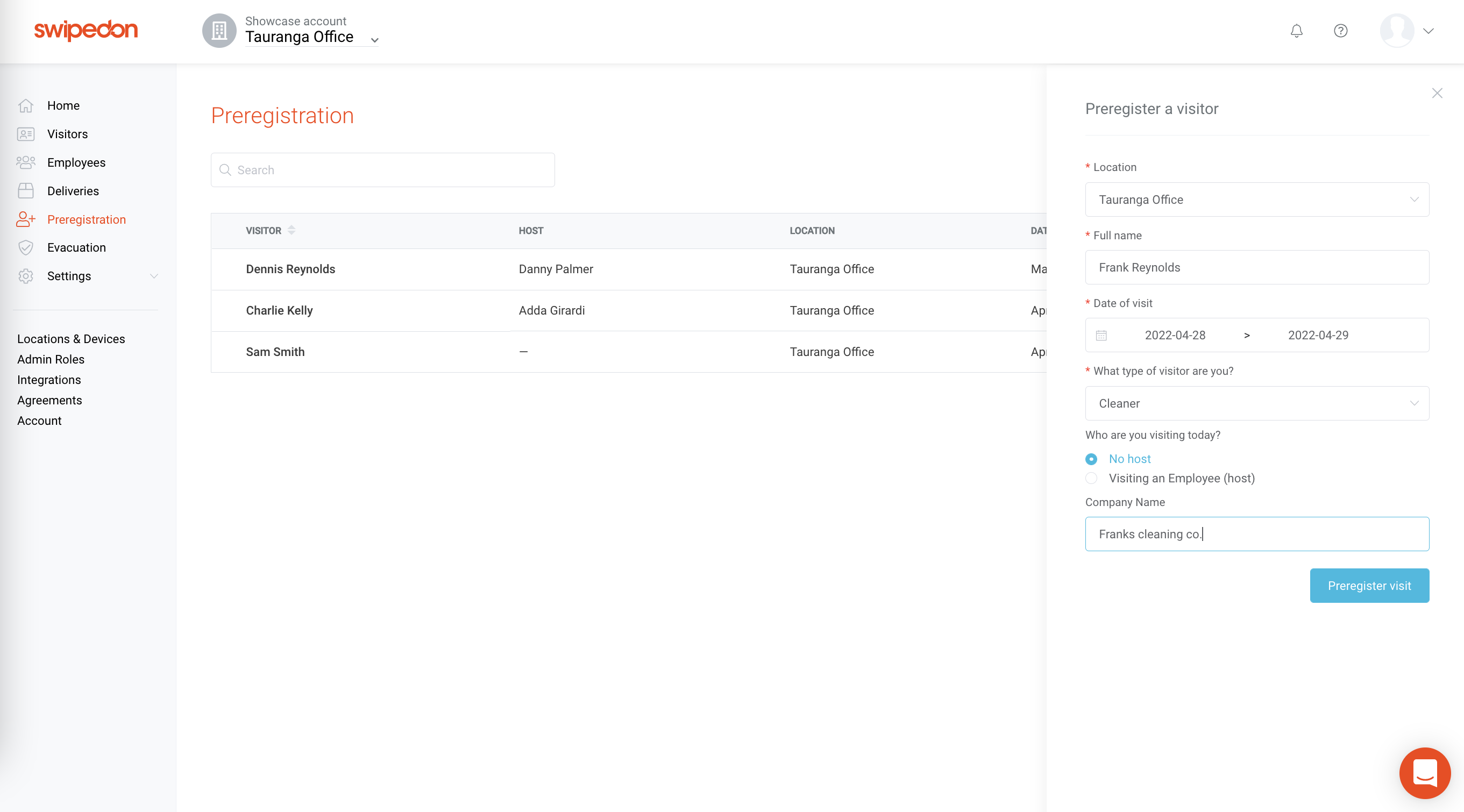Click the Preregister visit button
This screenshot has height=812, width=1464.
pyautogui.click(x=1369, y=586)
